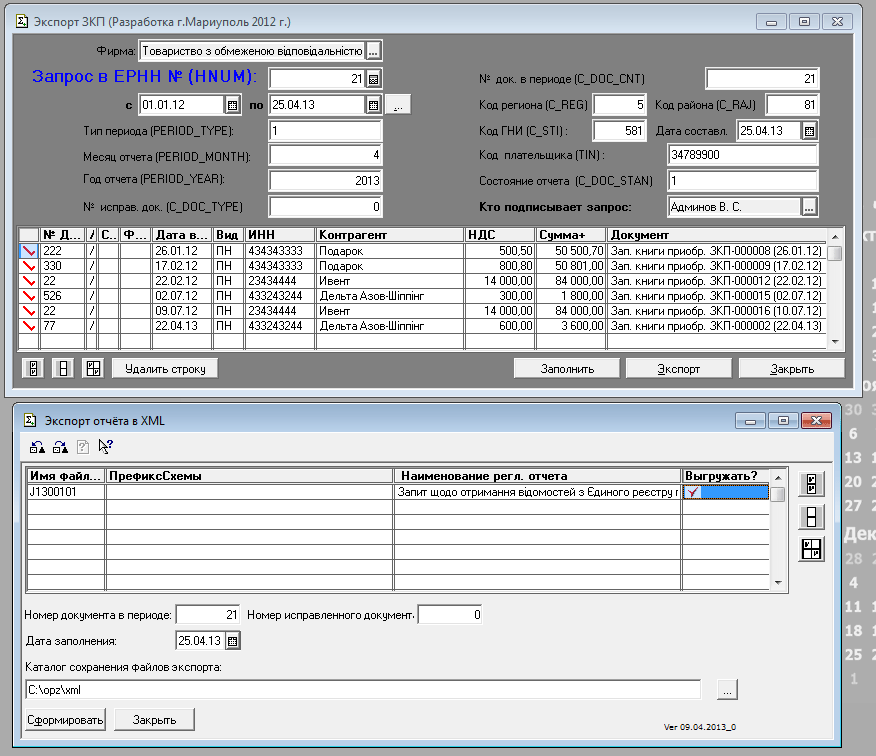Image resolution: width=876 pixels, height=756 pixels.
Task: Sort by ИНН column header
Action: point(279,235)
